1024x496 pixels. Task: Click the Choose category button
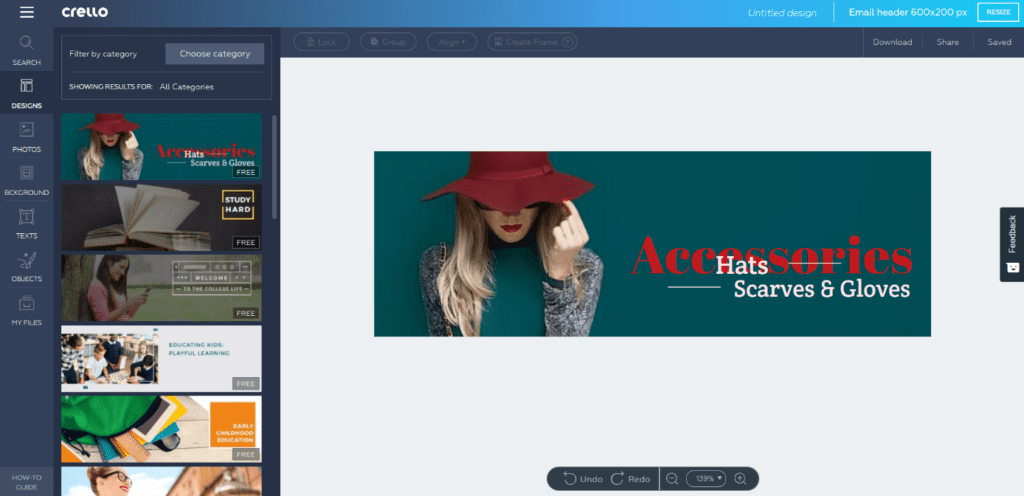pyautogui.click(x=215, y=54)
